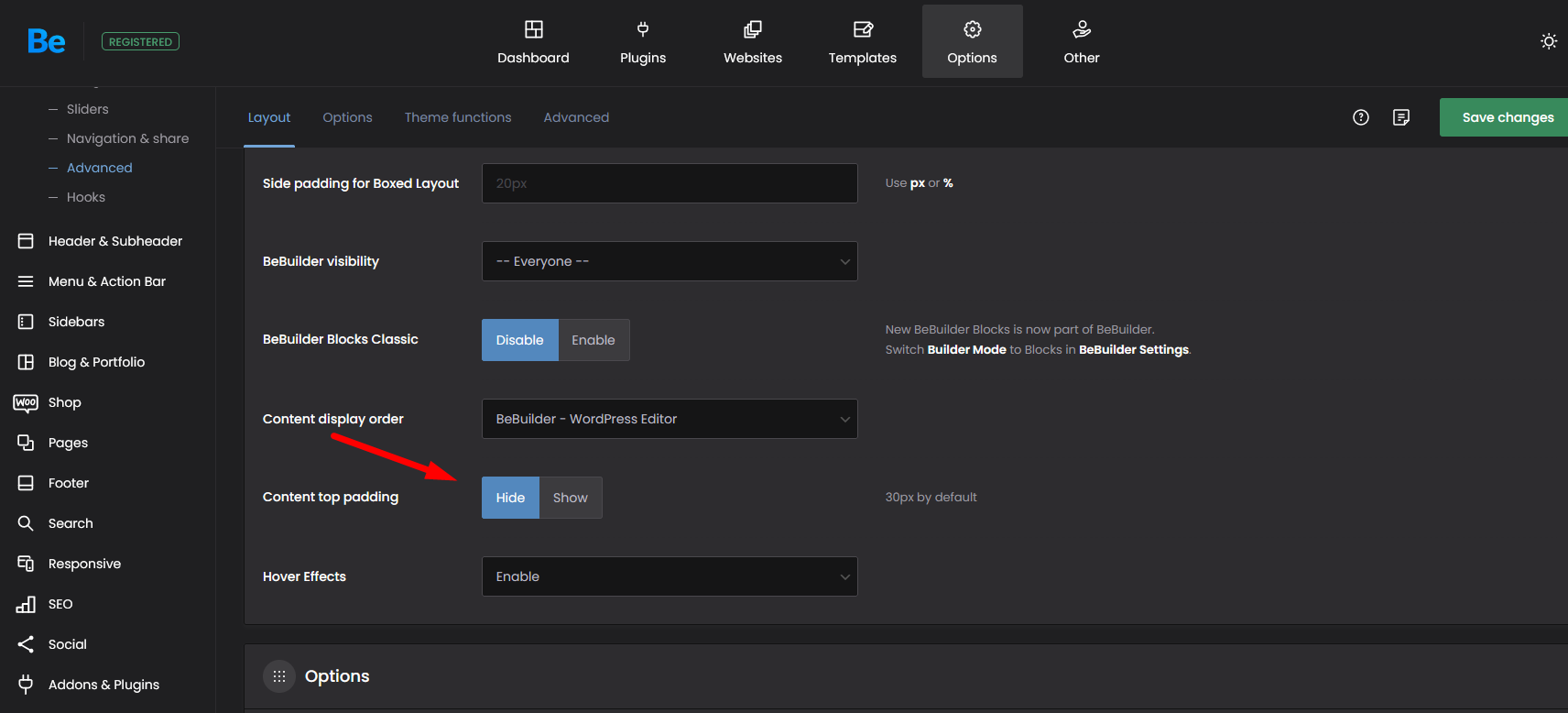
Task: Click the Options section grid-dots icon
Action: click(x=279, y=676)
